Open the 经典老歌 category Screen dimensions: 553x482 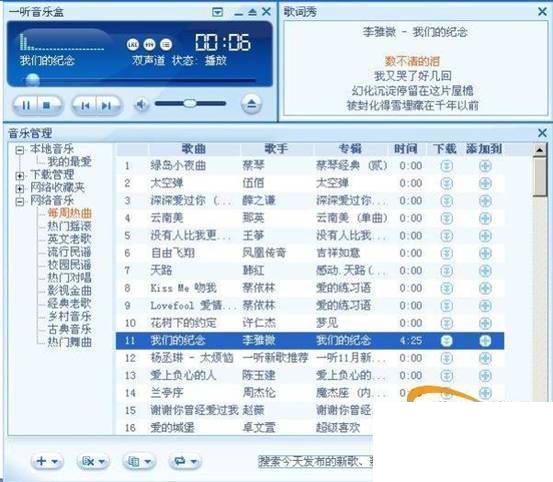[x=69, y=303]
